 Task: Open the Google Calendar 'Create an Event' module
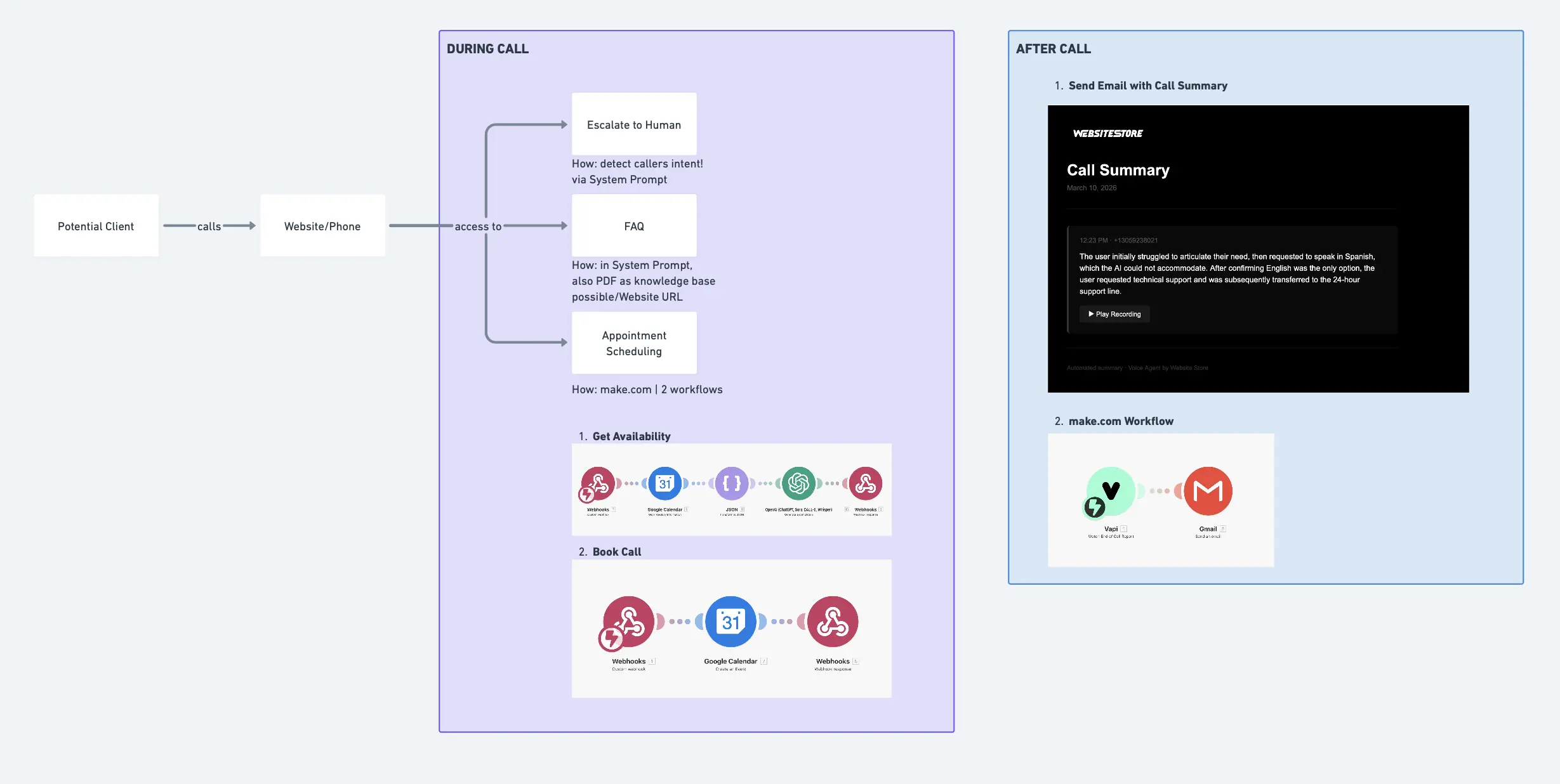tap(730, 622)
